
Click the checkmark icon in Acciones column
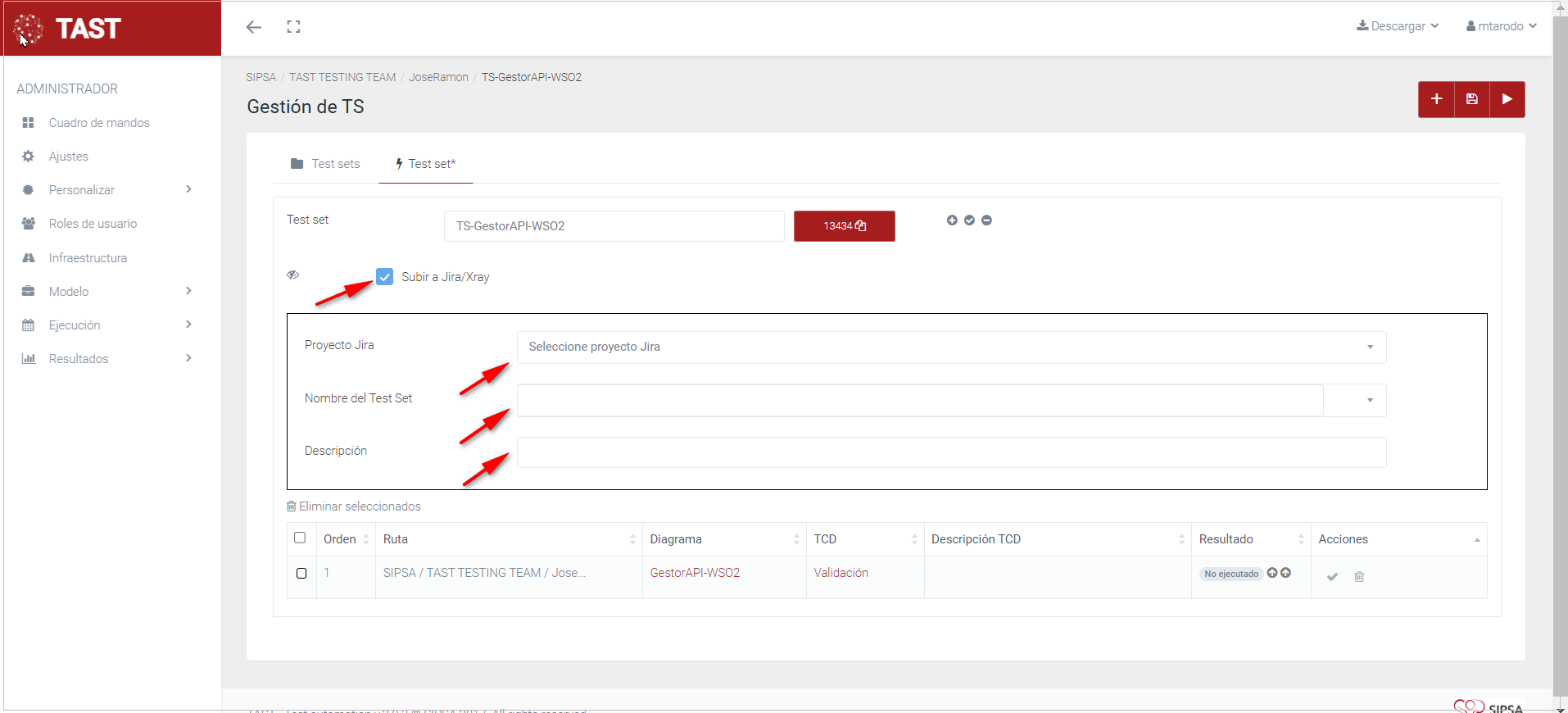[1333, 577]
